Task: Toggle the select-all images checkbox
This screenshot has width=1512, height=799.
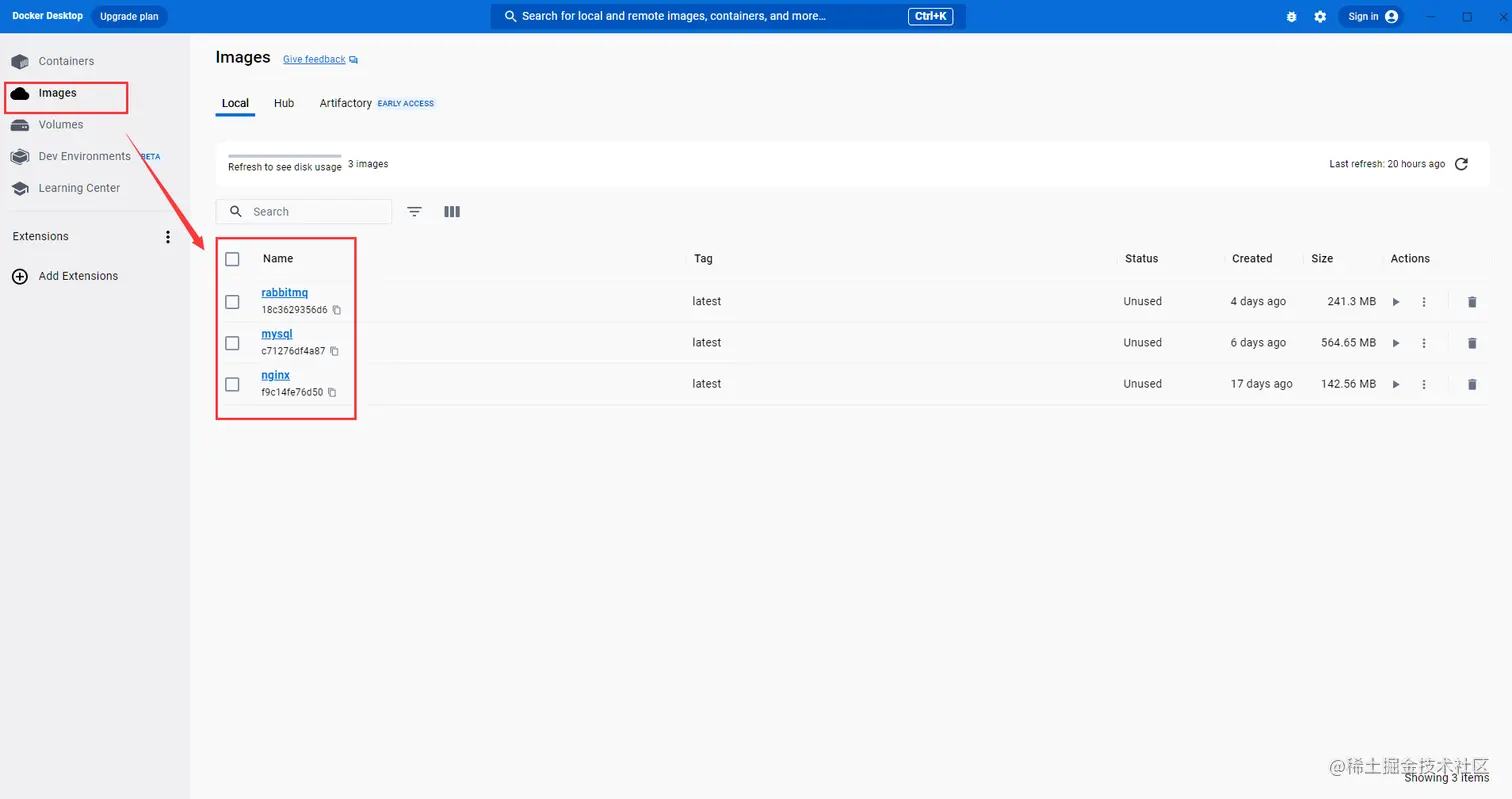Action: coord(233,259)
